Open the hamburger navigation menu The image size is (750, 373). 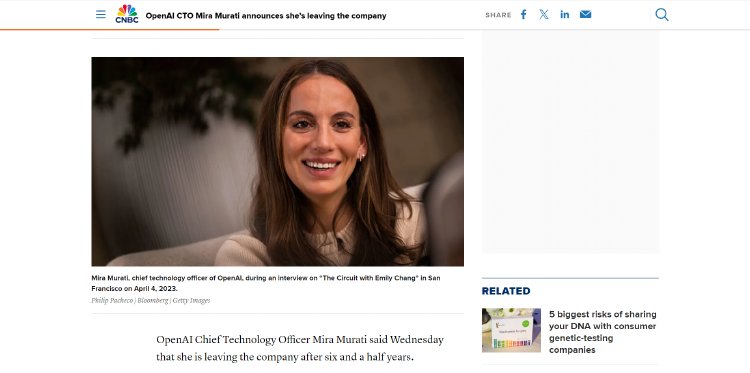(x=100, y=14)
